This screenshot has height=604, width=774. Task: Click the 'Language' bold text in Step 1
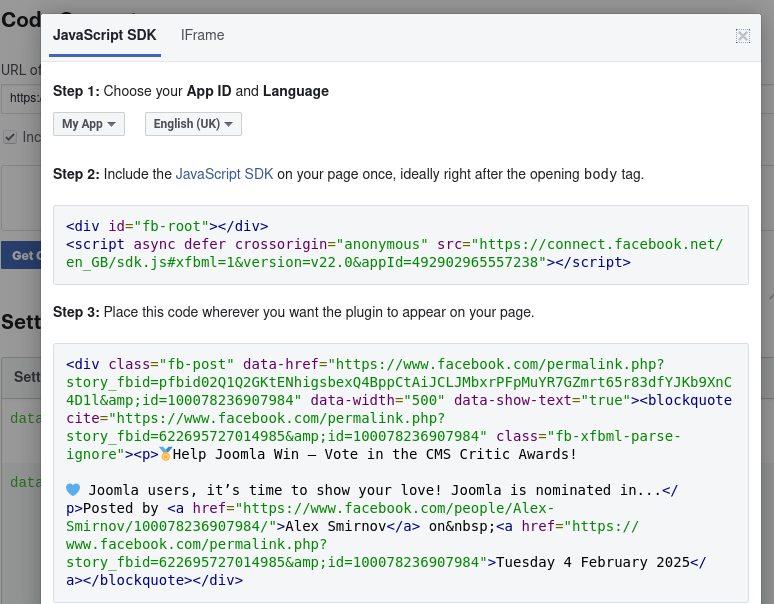(x=296, y=91)
